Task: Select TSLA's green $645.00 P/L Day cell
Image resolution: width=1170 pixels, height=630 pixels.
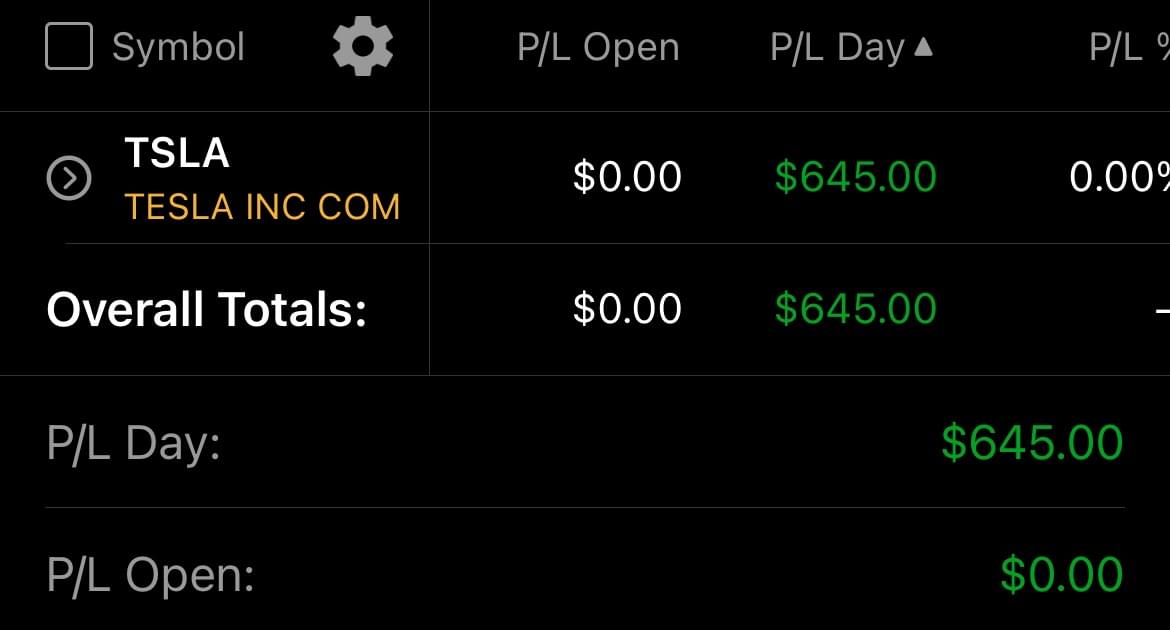Action: click(856, 177)
